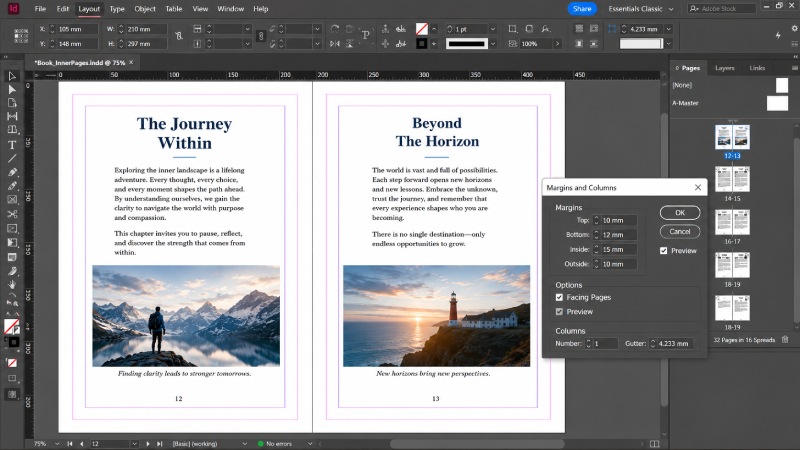This screenshot has height=450, width=800.
Task: Click the black fill swatch in control bar
Action: 421,44
